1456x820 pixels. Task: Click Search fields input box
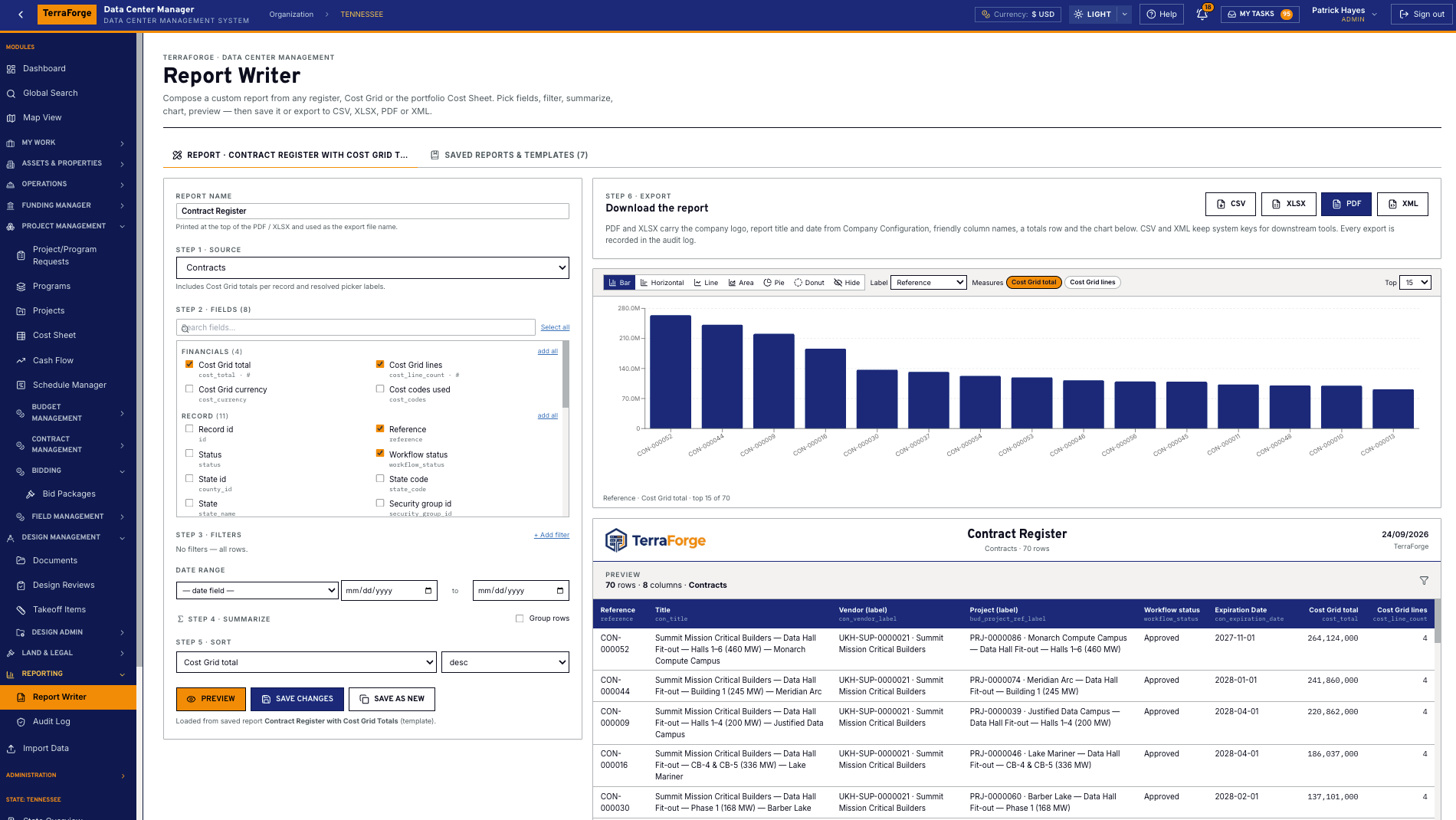tap(356, 327)
